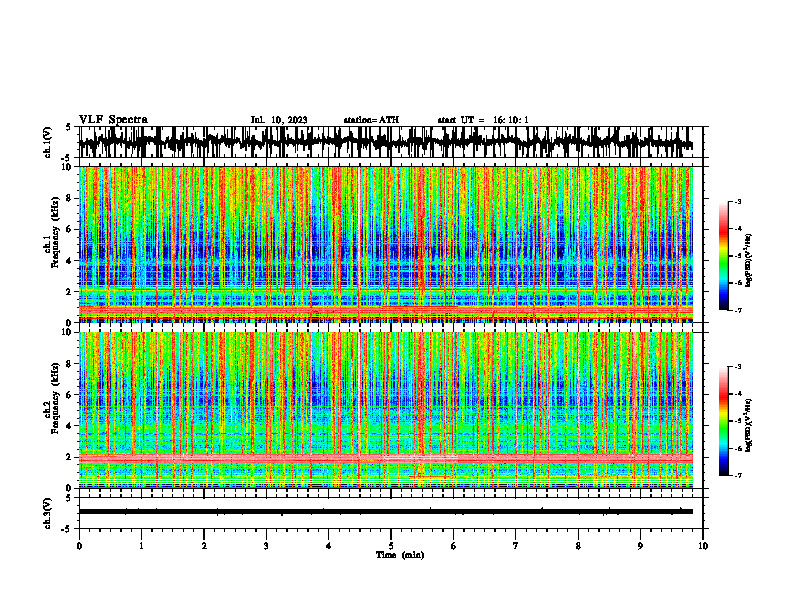Click the "2" tick on ch.2 frequency axis
The image size is (792, 612).
pos(70,457)
